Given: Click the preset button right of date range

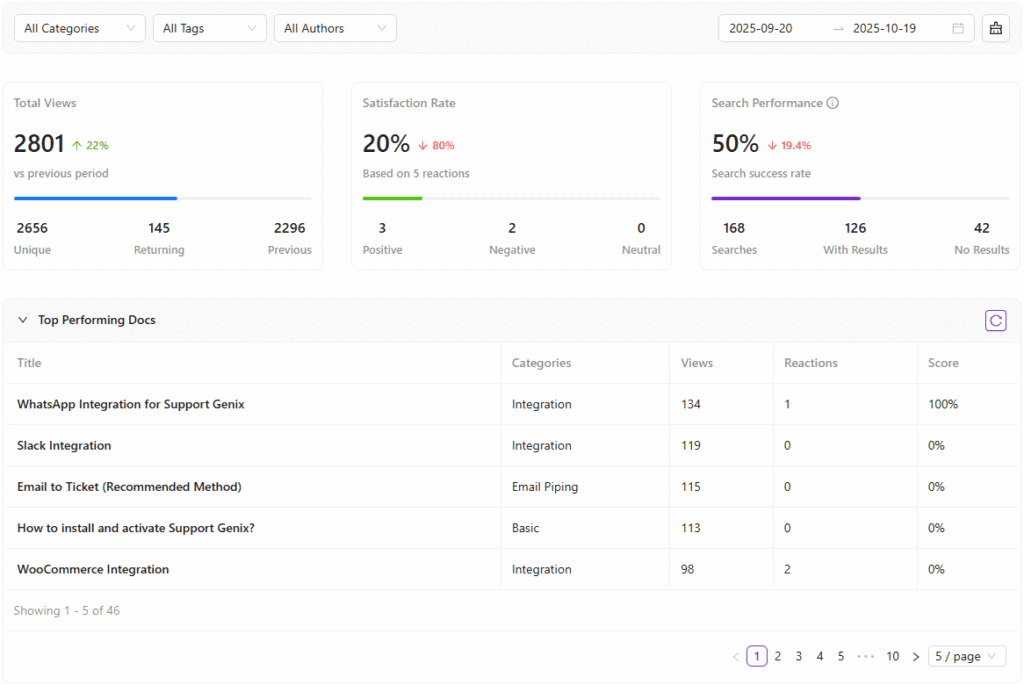Looking at the screenshot, I should tap(995, 29).
